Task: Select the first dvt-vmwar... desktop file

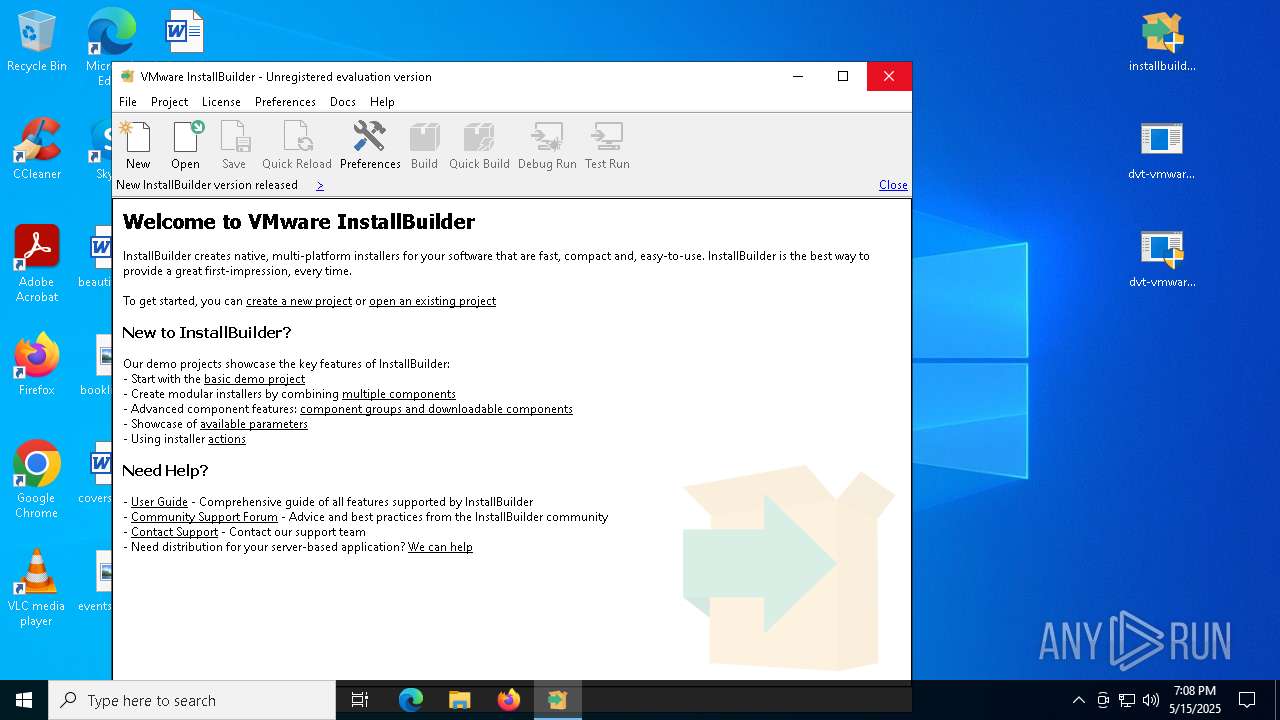Action: pos(1162,149)
